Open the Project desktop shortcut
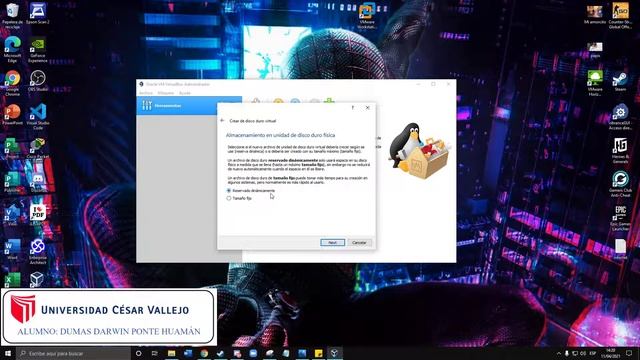This screenshot has width=640, height=360. coord(12,148)
